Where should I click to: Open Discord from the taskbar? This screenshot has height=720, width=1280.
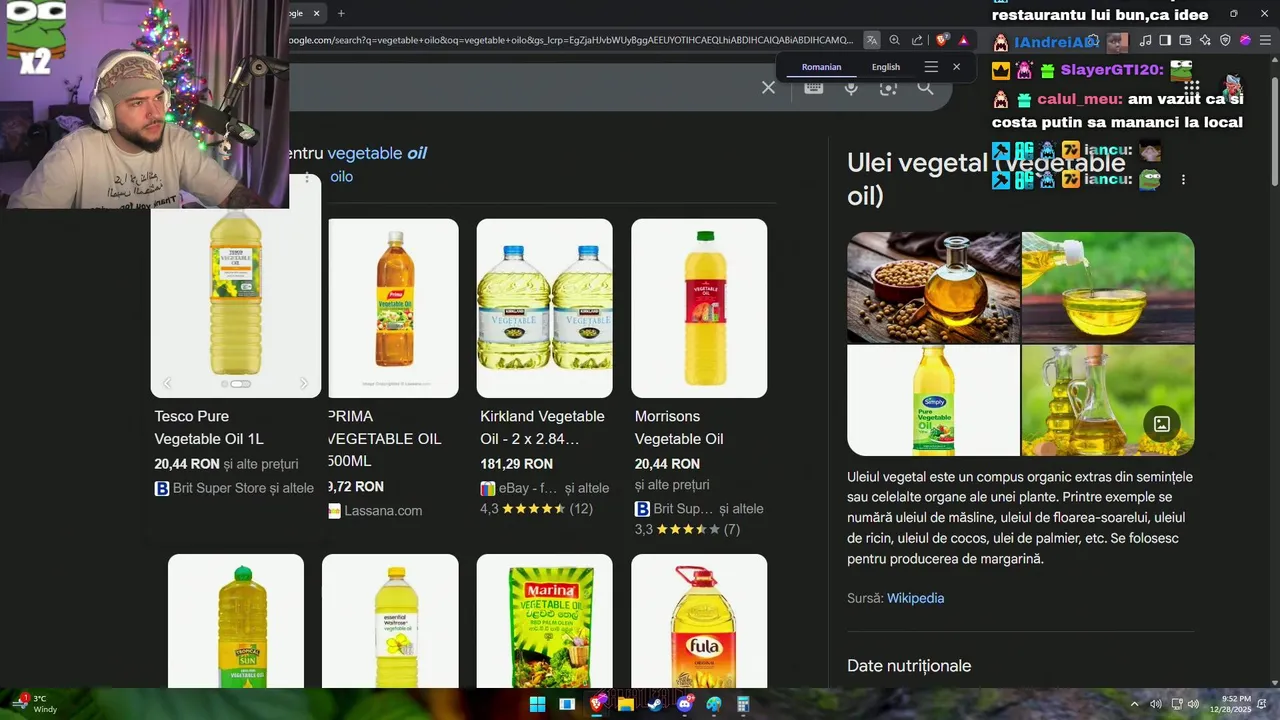click(685, 704)
